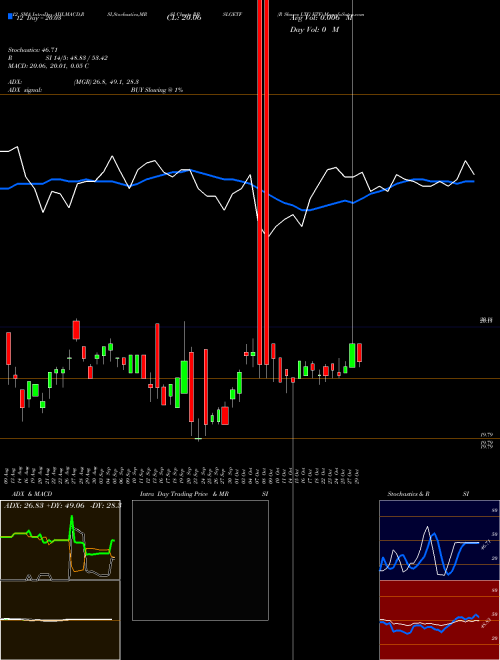Click the 'Stochastics & R SI' panel title
500x660 pixels.
click(428, 494)
